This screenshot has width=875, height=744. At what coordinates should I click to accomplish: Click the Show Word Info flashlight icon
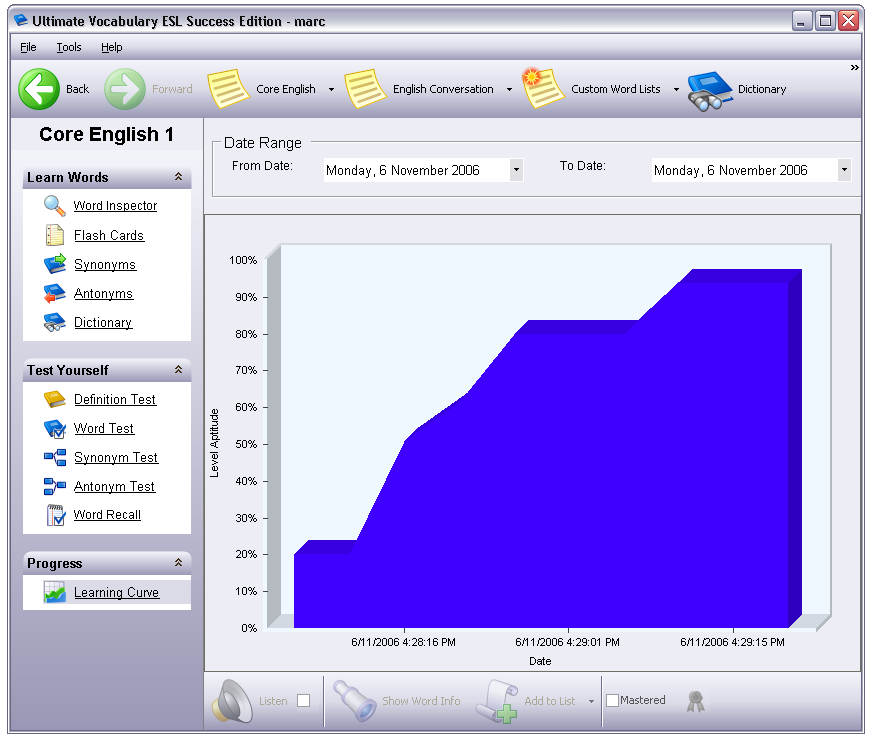(355, 700)
